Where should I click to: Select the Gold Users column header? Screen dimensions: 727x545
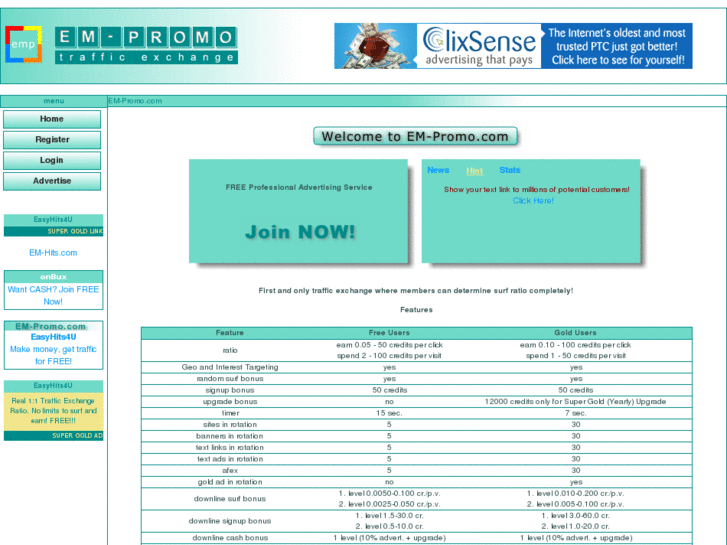(x=575, y=333)
